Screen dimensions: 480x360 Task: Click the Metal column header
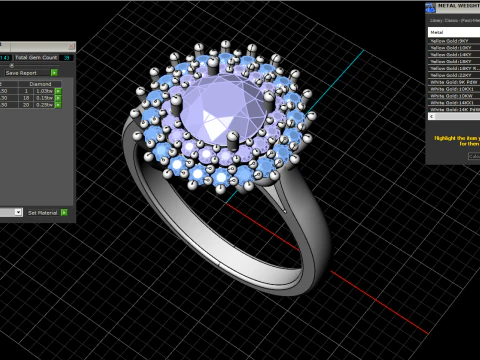454,32
